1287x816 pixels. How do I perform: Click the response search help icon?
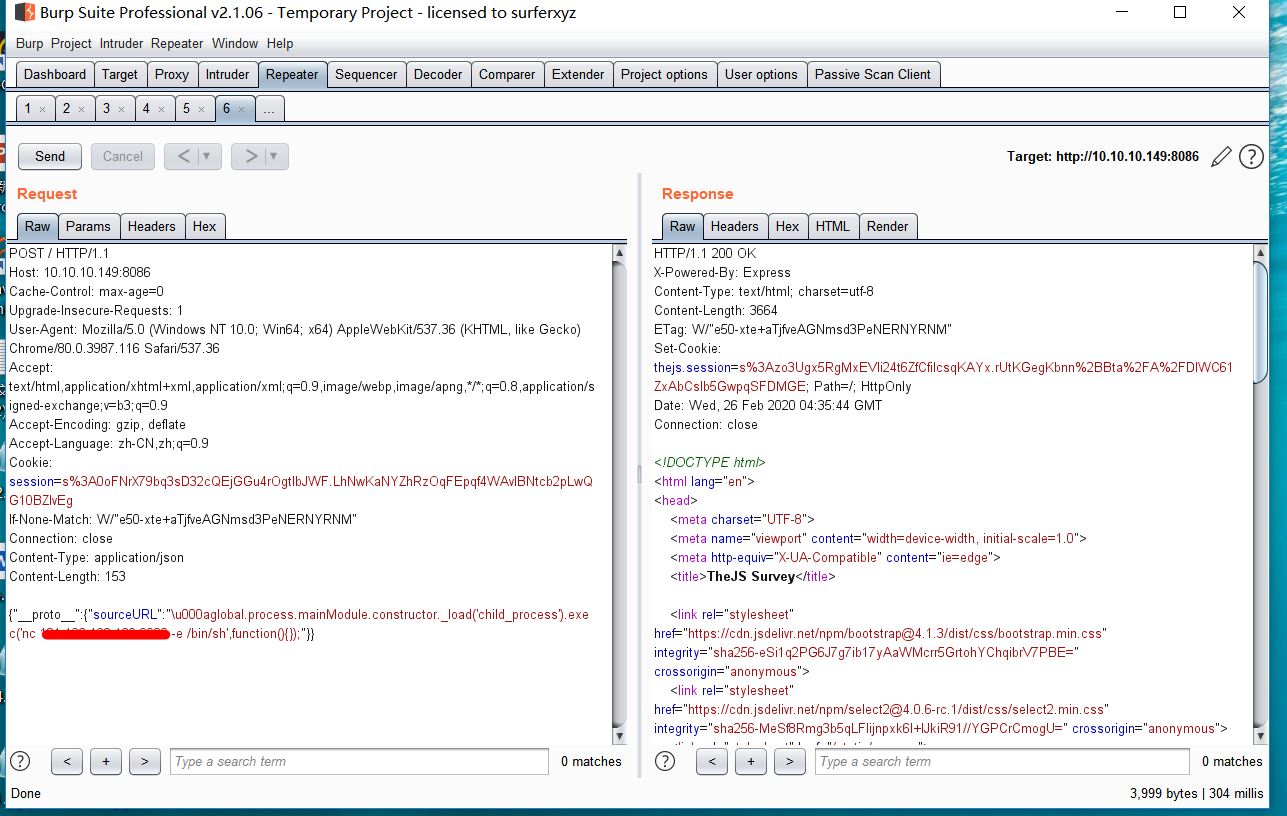coord(665,761)
